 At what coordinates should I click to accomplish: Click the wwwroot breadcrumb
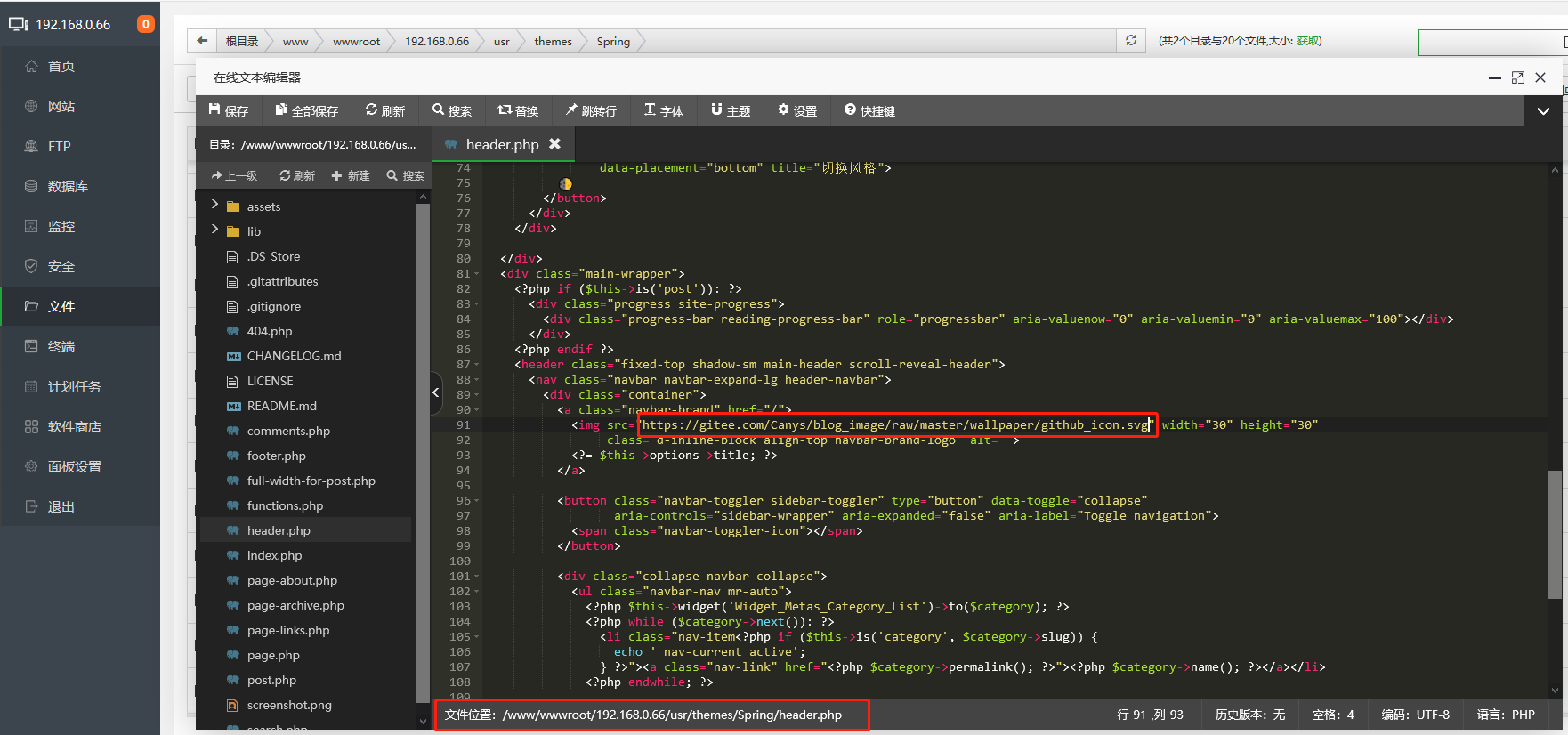point(356,41)
